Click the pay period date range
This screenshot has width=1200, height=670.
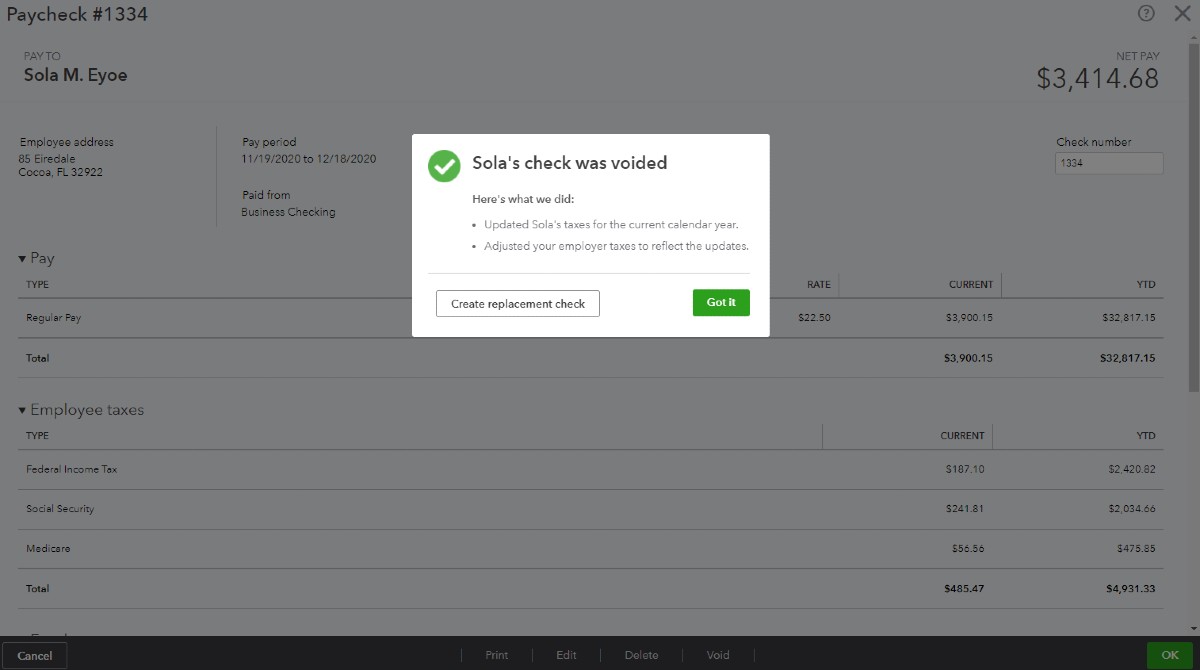(309, 159)
